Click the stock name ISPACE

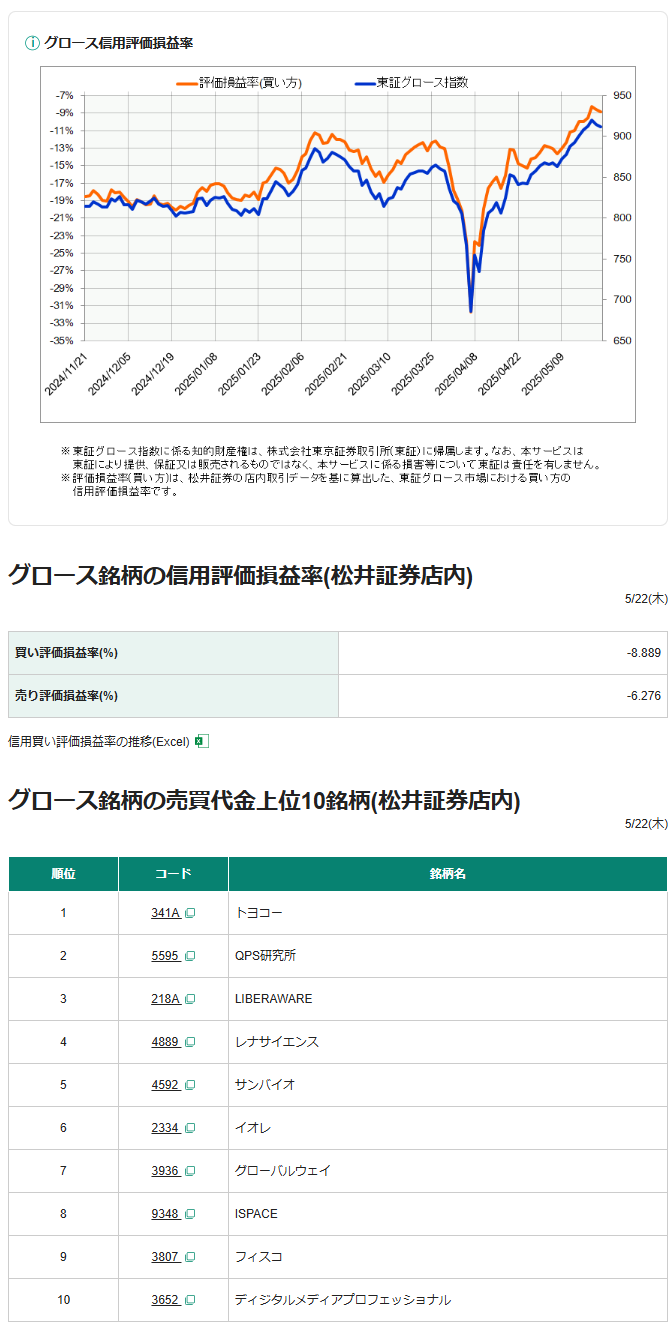tap(256, 1214)
